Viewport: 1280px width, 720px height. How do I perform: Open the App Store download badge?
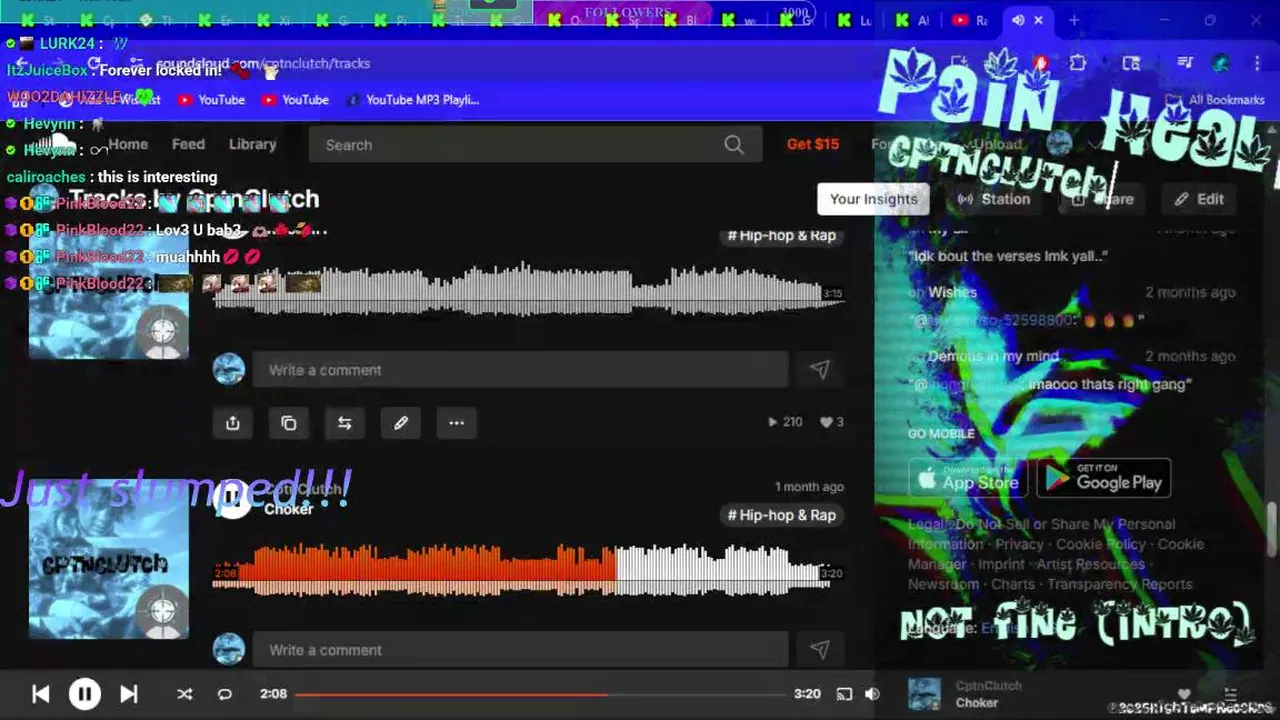click(x=968, y=478)
